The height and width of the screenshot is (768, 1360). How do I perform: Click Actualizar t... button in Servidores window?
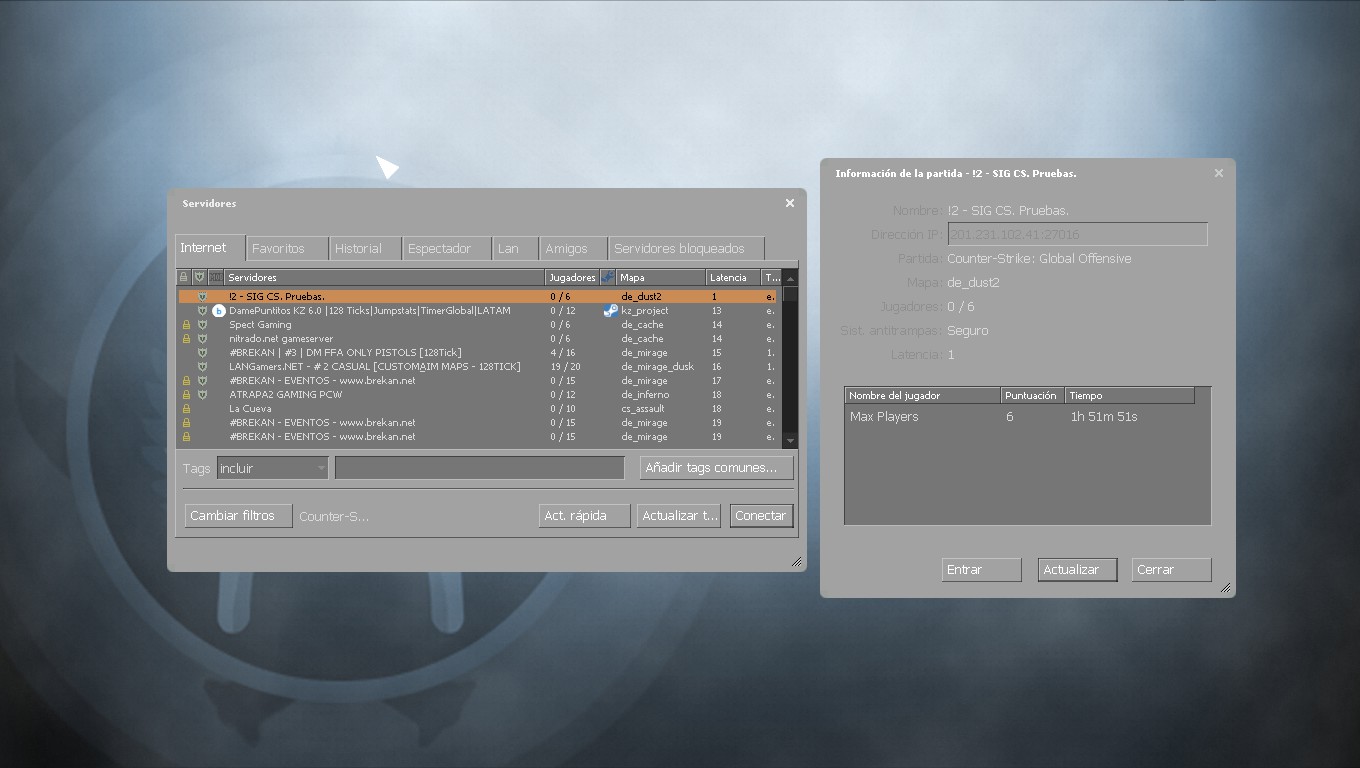pos(680,516)
